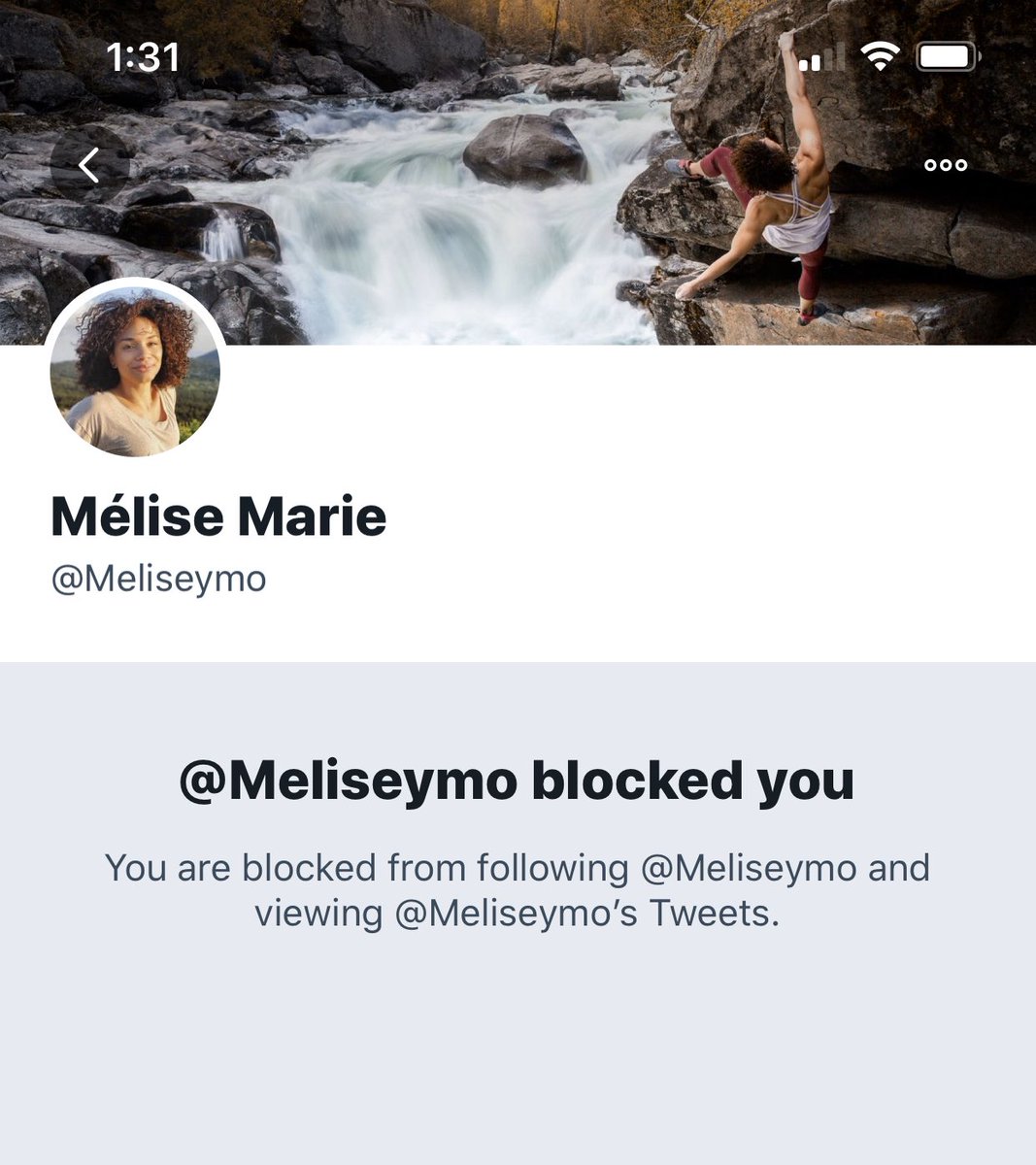Open Mélise Marie's circular profile photo

click(x=135, y=372)
